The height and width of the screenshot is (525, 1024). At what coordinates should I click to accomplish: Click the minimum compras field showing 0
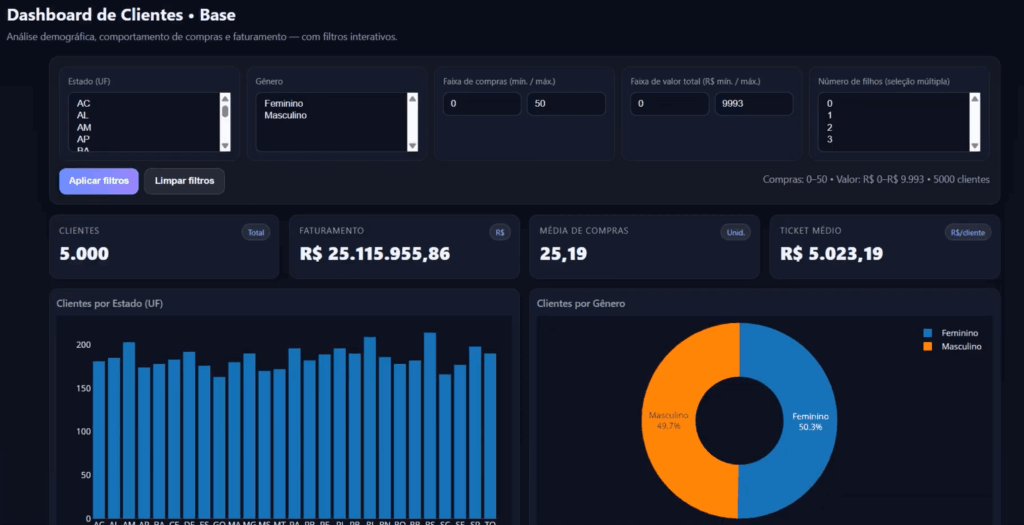(x=482, y=104)
